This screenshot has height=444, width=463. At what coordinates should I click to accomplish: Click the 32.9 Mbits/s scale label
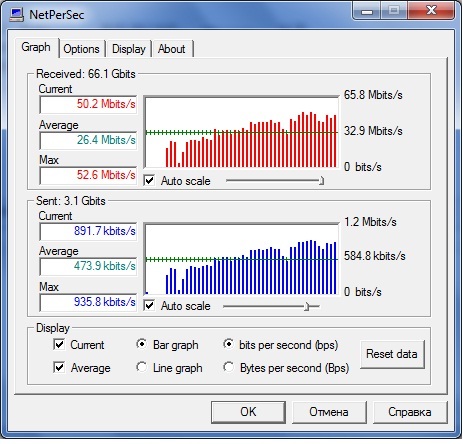point(373,131)
